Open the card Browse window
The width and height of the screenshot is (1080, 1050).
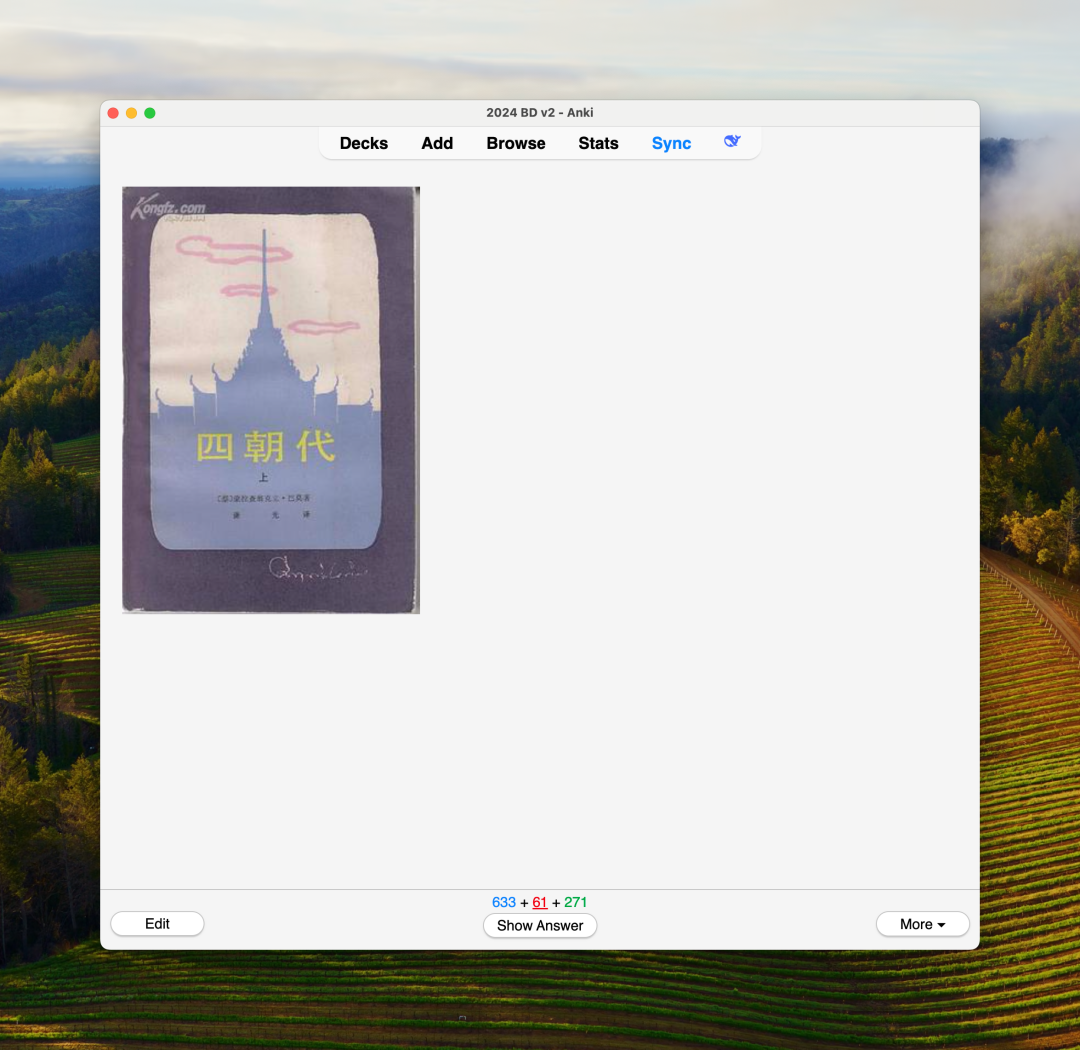[x=516, y=143]
